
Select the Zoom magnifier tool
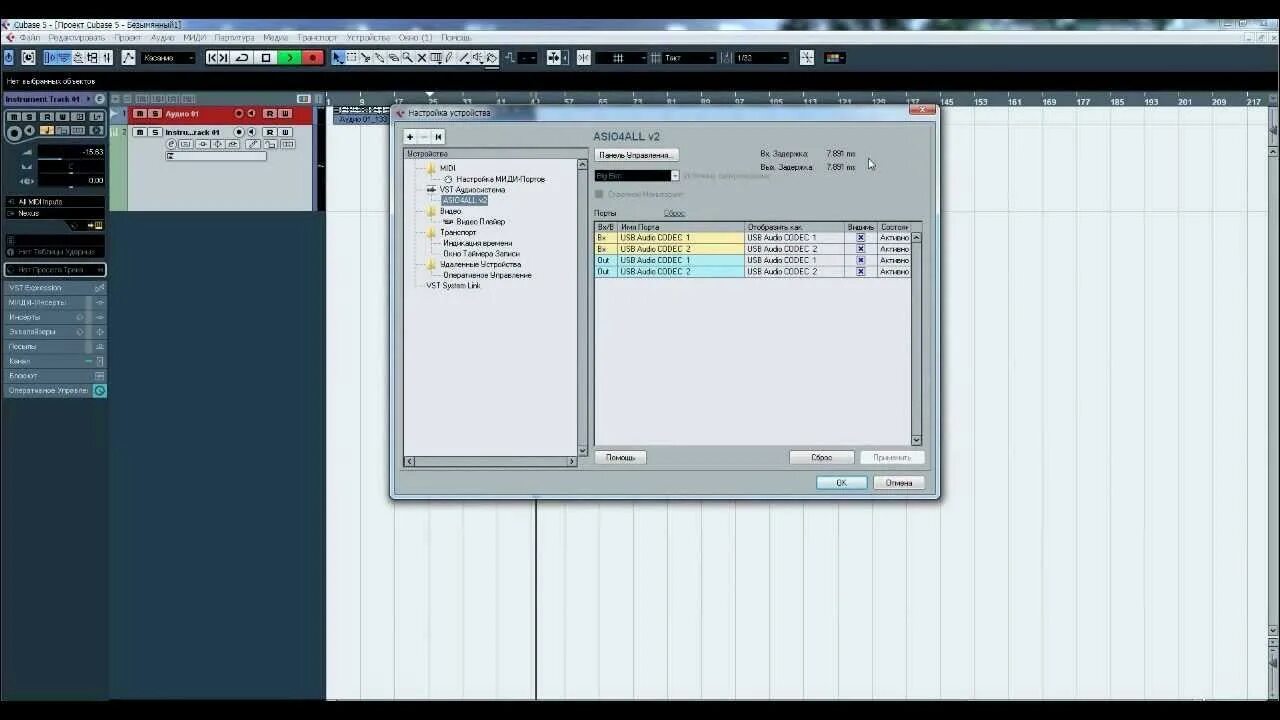click(408, 58)
